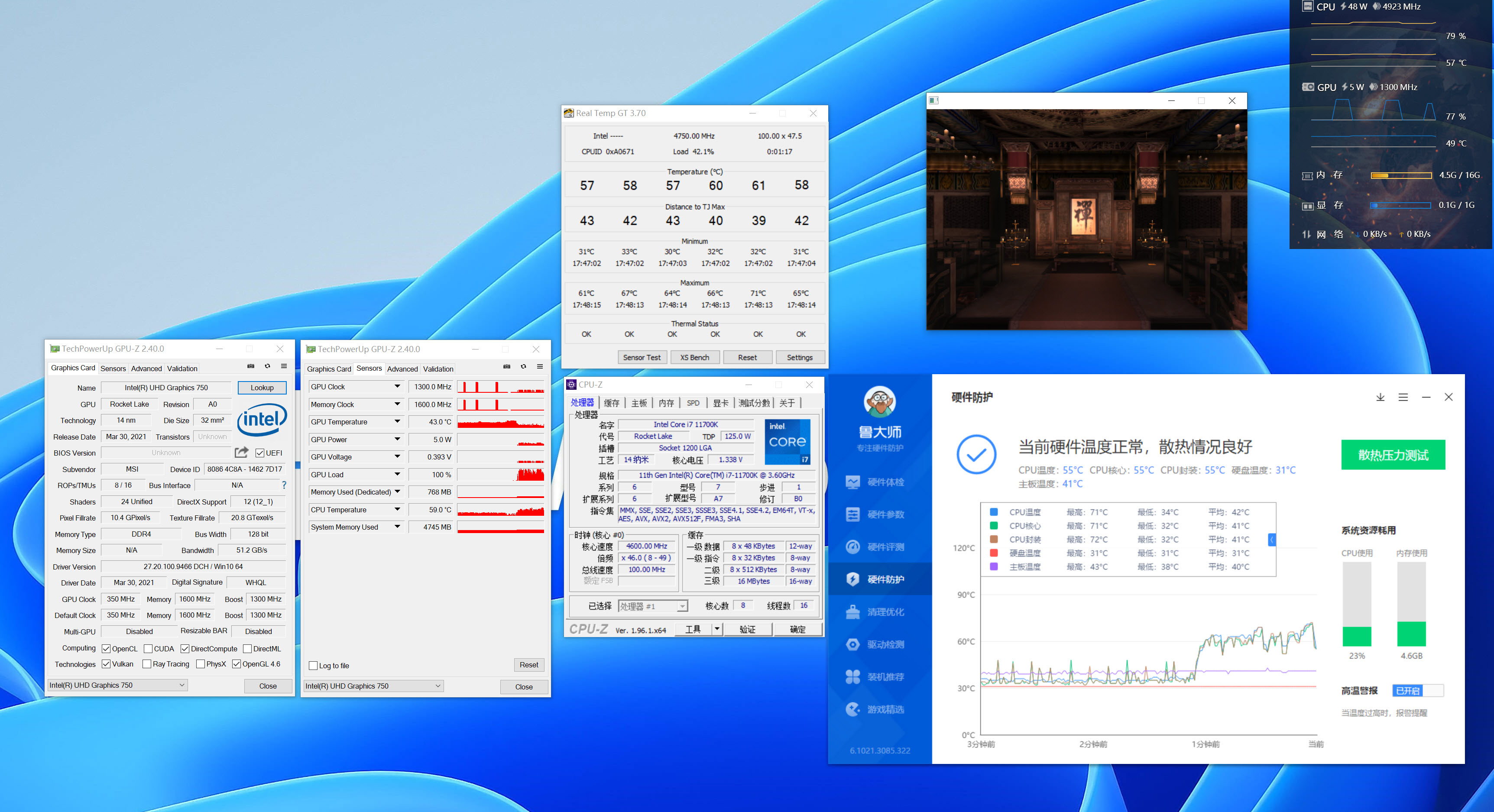Open 清理优化 in Lu Dashi sidebar
The height and width of the screenshot is (812, 1494).
(x=885, y=612)
